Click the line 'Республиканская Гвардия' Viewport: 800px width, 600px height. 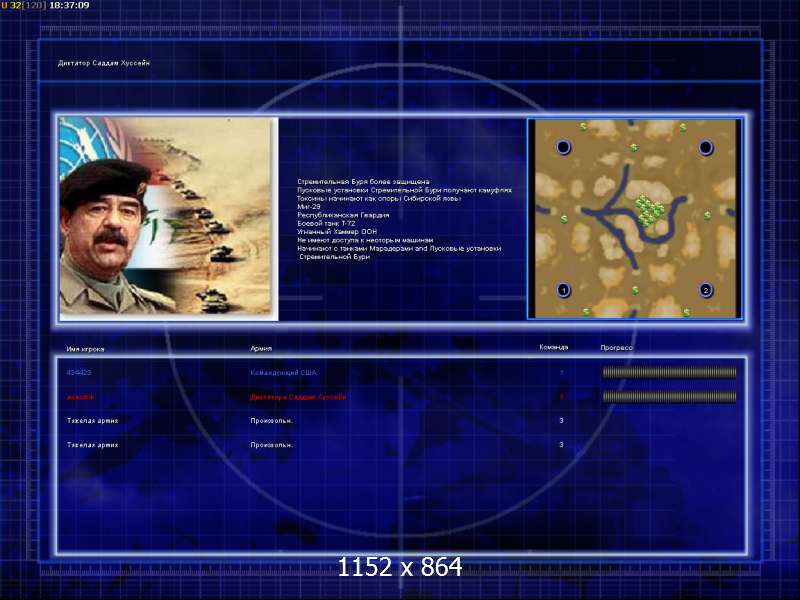pos(343,215)
